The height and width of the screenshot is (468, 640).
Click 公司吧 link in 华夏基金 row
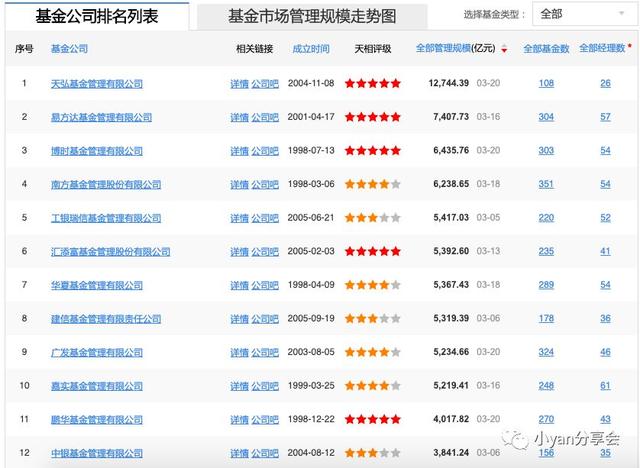coord(265,285)
